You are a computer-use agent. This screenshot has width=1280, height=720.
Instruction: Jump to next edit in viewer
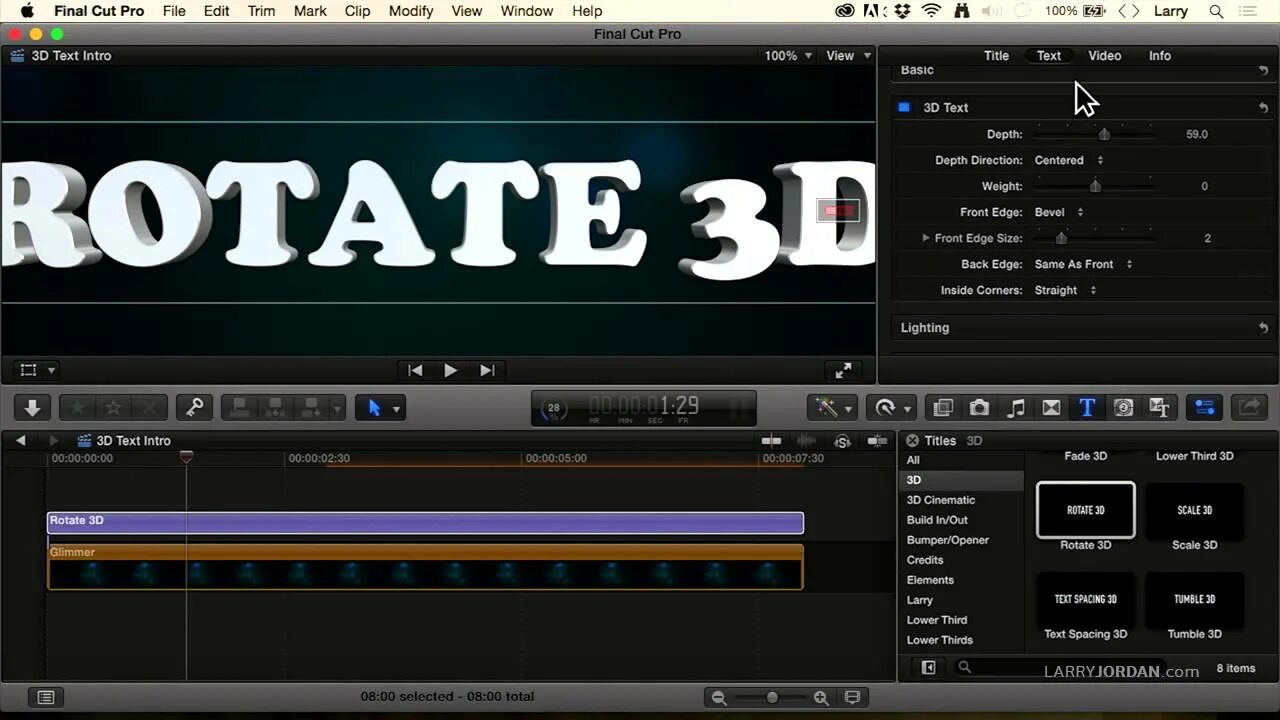487,370
